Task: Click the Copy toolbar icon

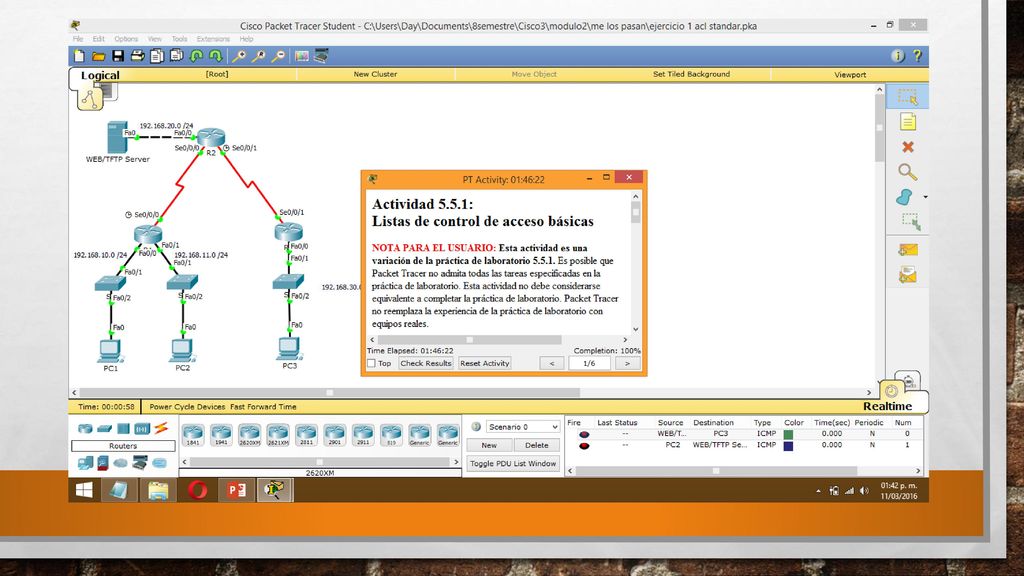Action: pyautogui.click(x=157, y=56)
